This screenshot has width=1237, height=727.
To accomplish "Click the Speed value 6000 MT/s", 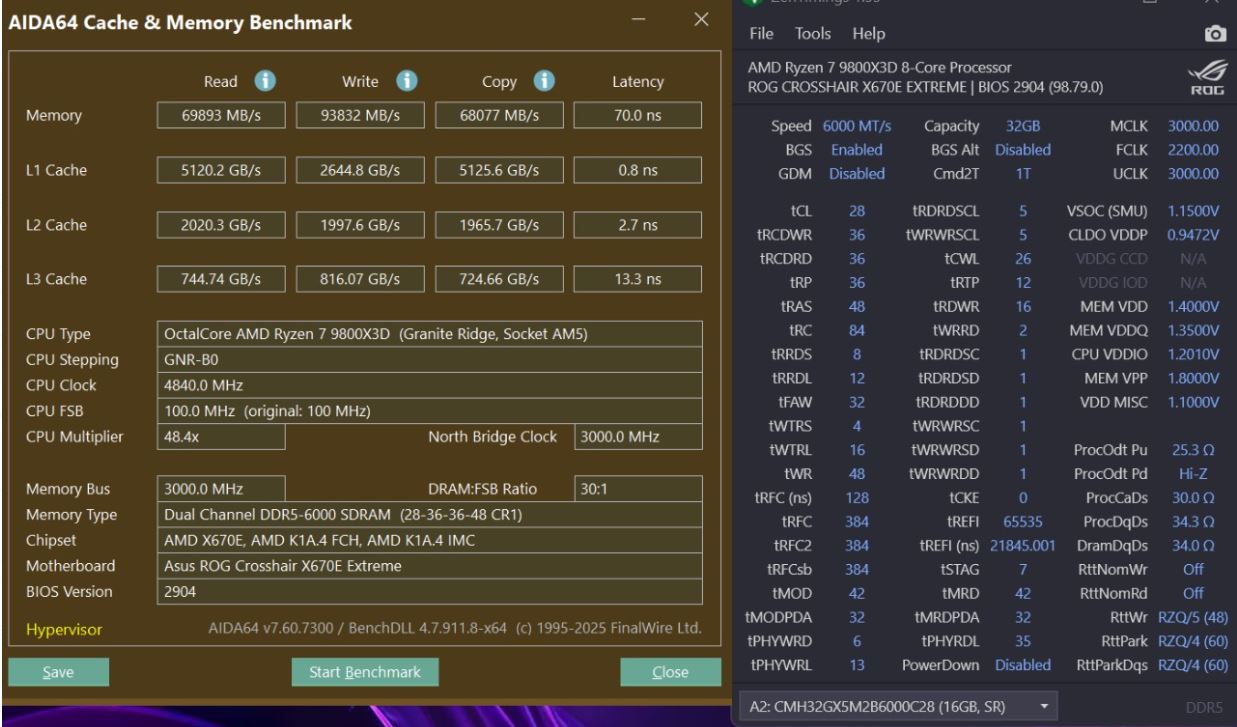I will tap(857, 127).
